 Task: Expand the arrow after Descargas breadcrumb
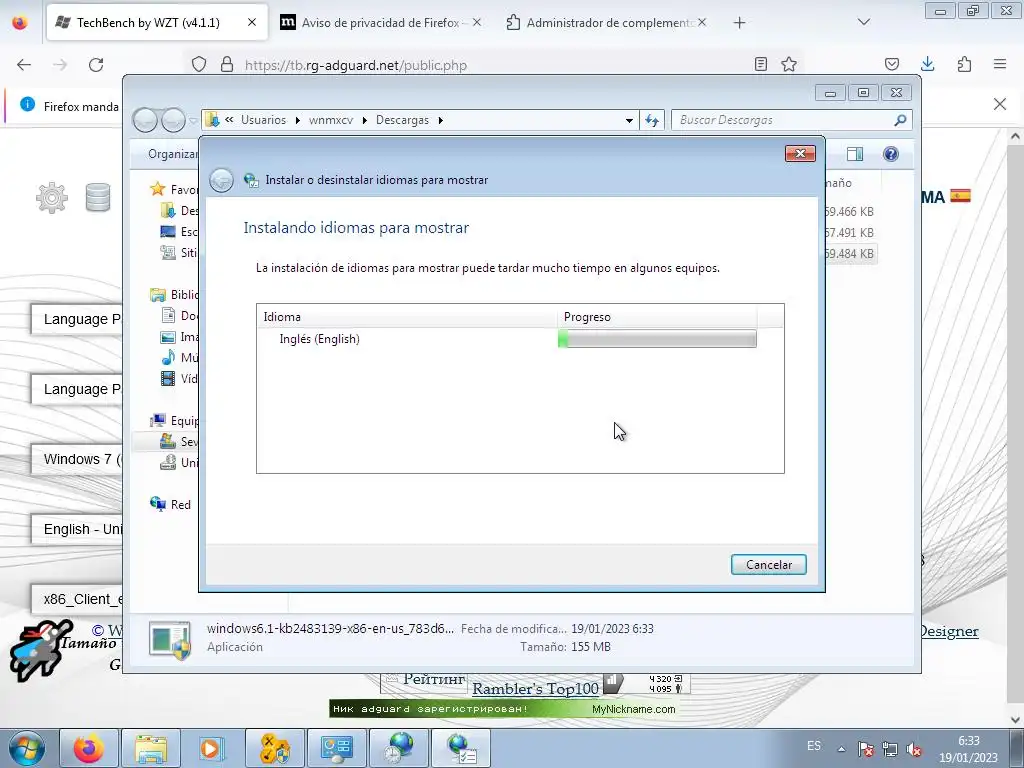[x=441, y=120]
